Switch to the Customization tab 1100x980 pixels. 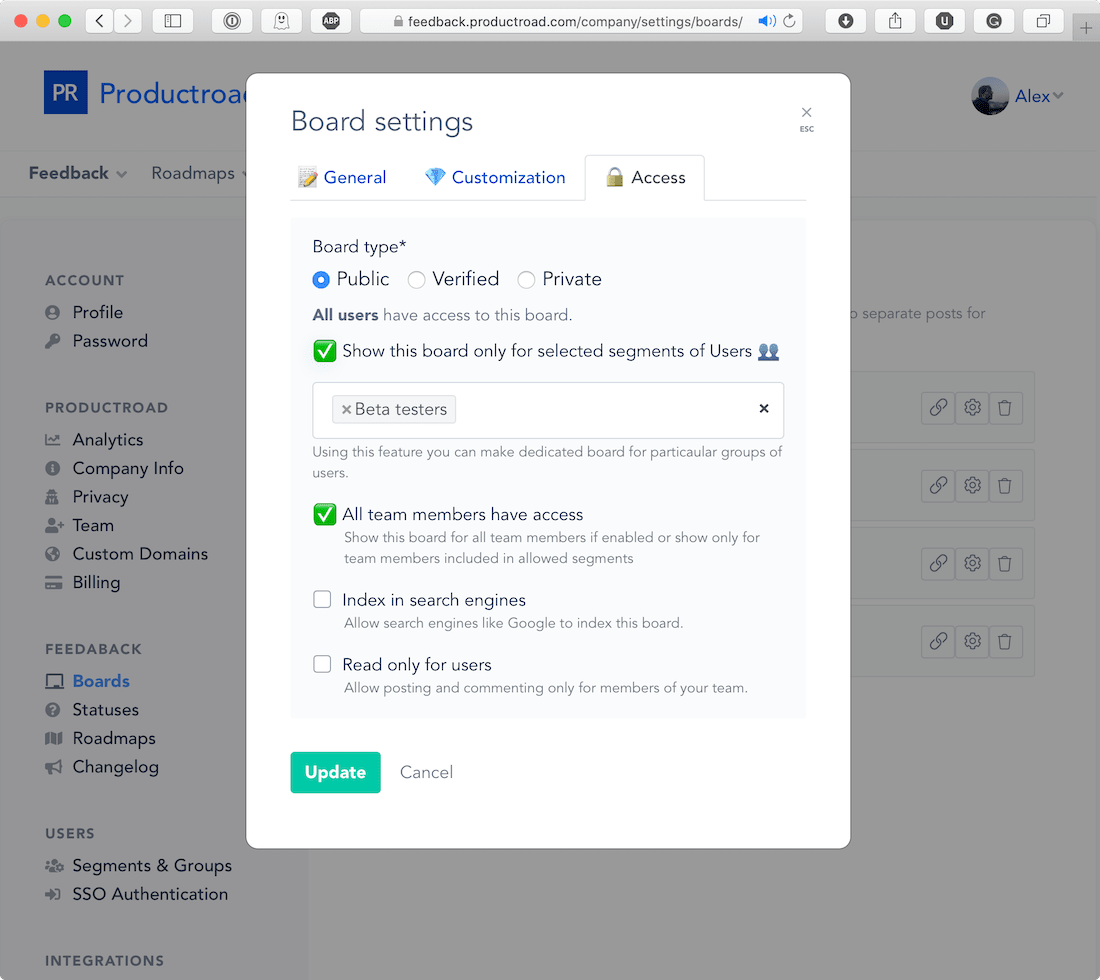pyautogui.click(x=495, y=177)
